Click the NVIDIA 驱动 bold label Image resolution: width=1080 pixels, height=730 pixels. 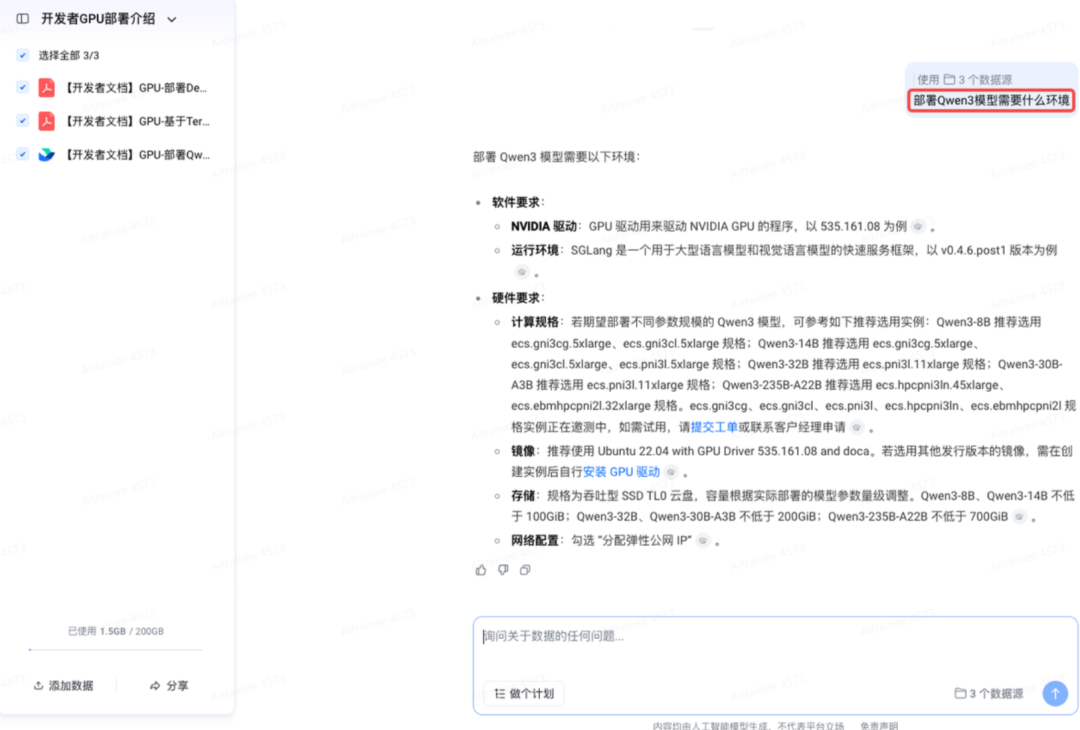[x=543, y=227]
